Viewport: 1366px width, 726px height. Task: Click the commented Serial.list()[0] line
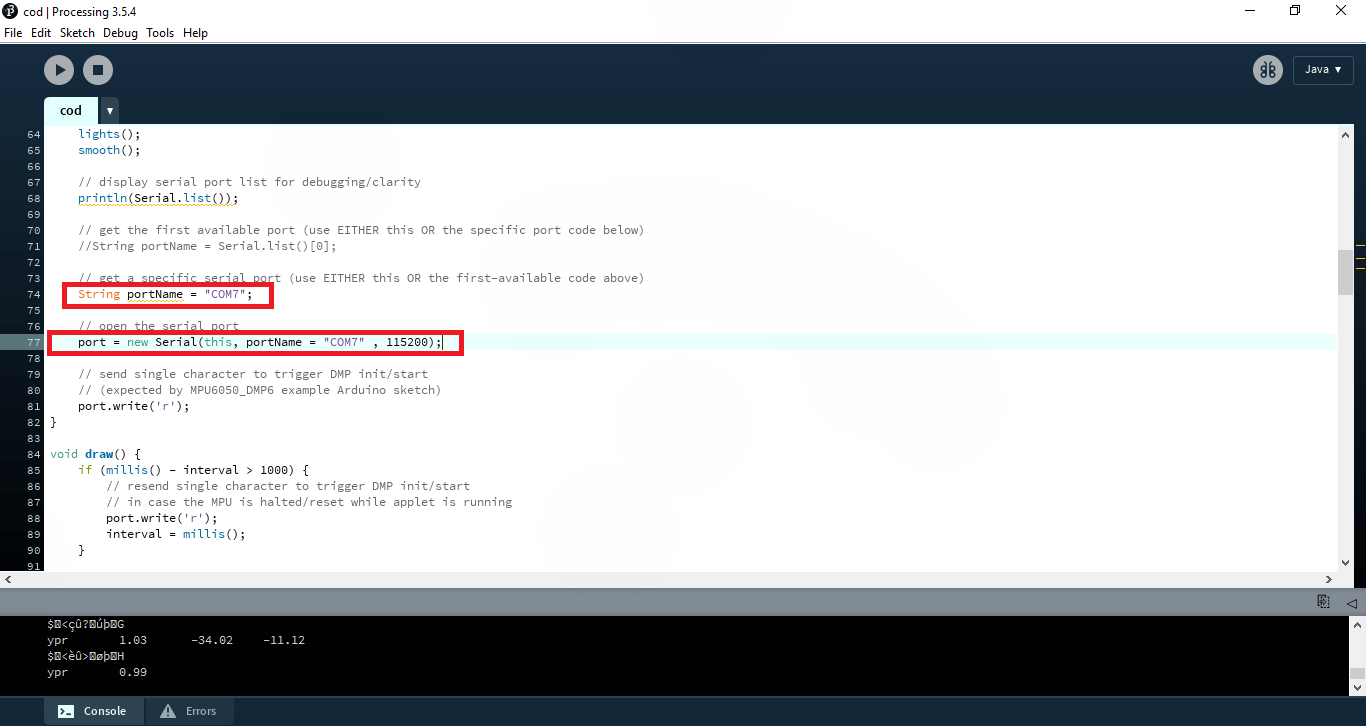207,246
